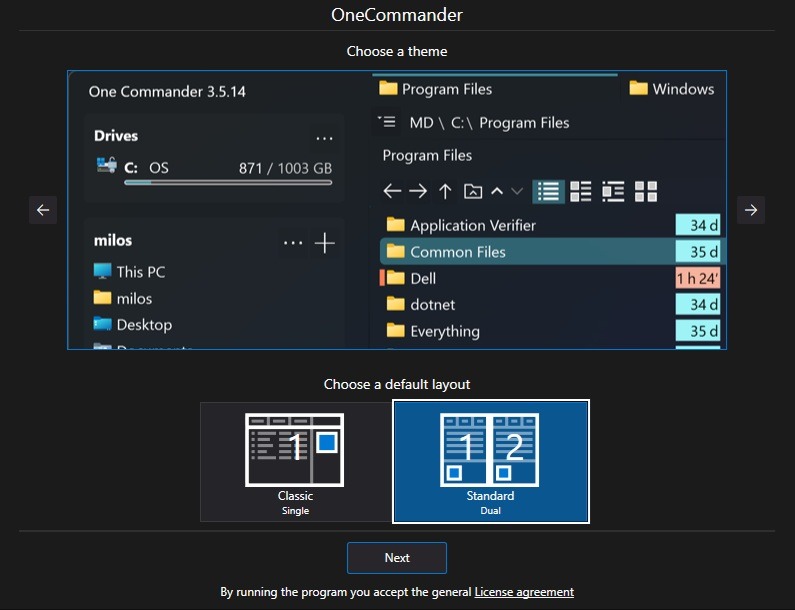This screenshot has height=610, width=795.
Task: Click the C: drive icon
Action: point(106,166)
